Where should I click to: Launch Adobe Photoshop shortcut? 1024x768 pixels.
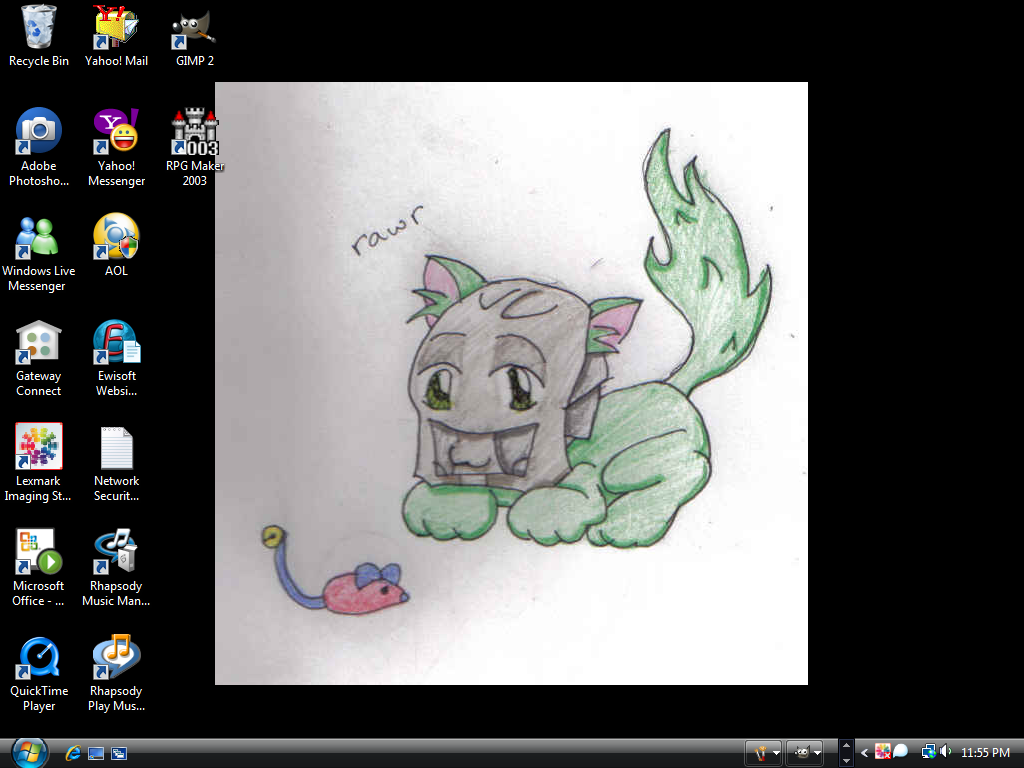point(38,130)
